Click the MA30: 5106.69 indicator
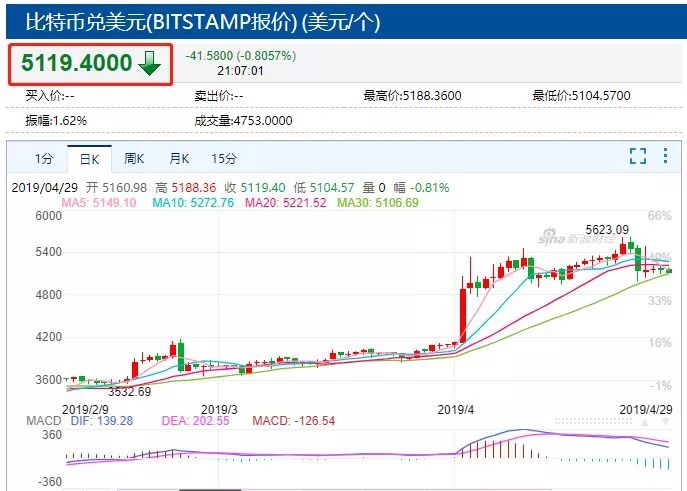Image resolution: width=687 pixels, height=491 pixels. 378,203
